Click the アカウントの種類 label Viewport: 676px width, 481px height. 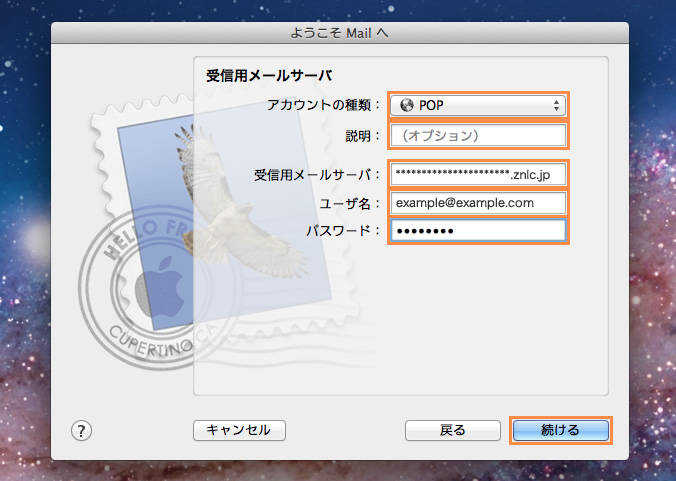324,105
